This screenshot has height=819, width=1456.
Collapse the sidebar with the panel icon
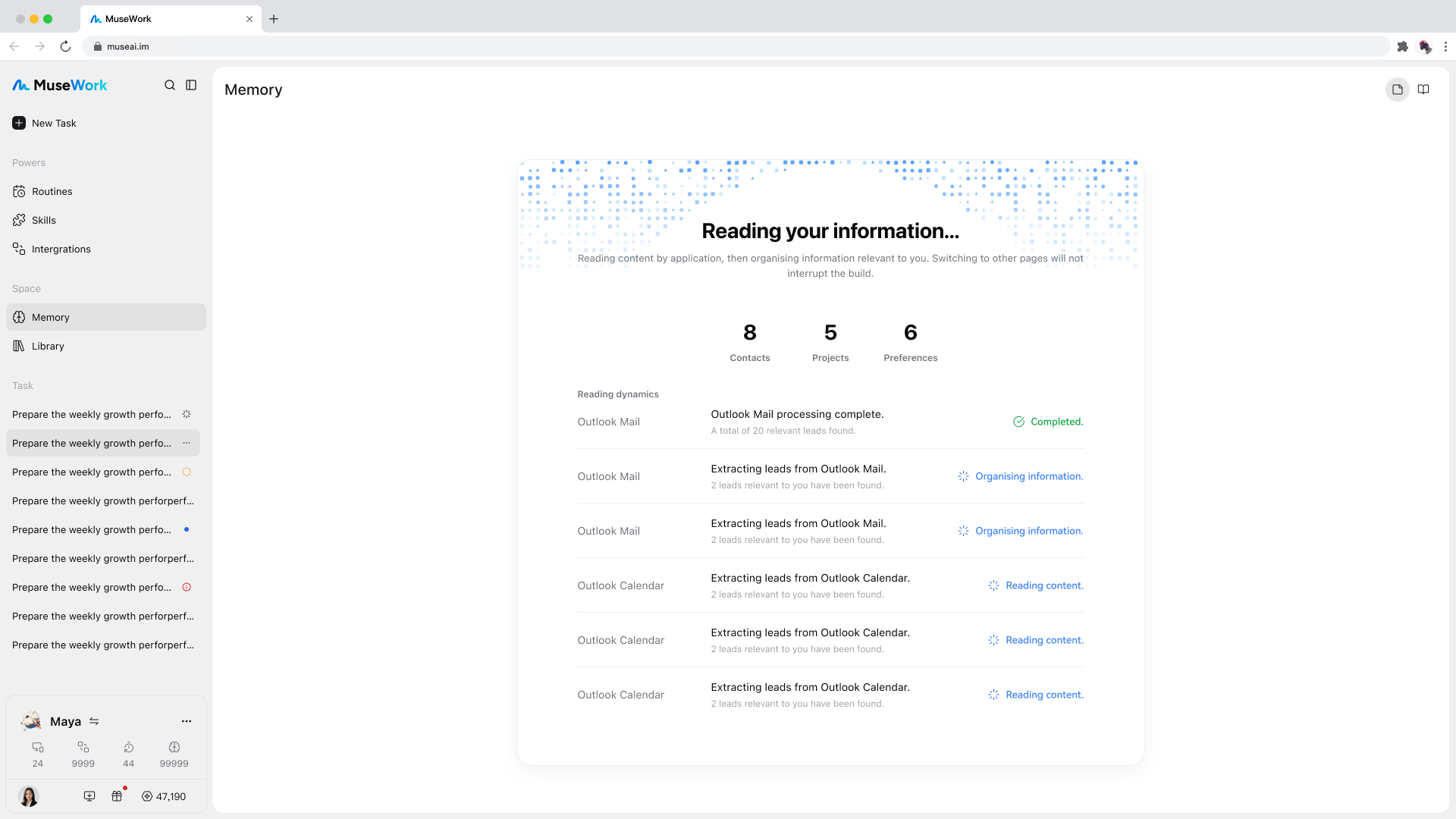tap(191, 85)
